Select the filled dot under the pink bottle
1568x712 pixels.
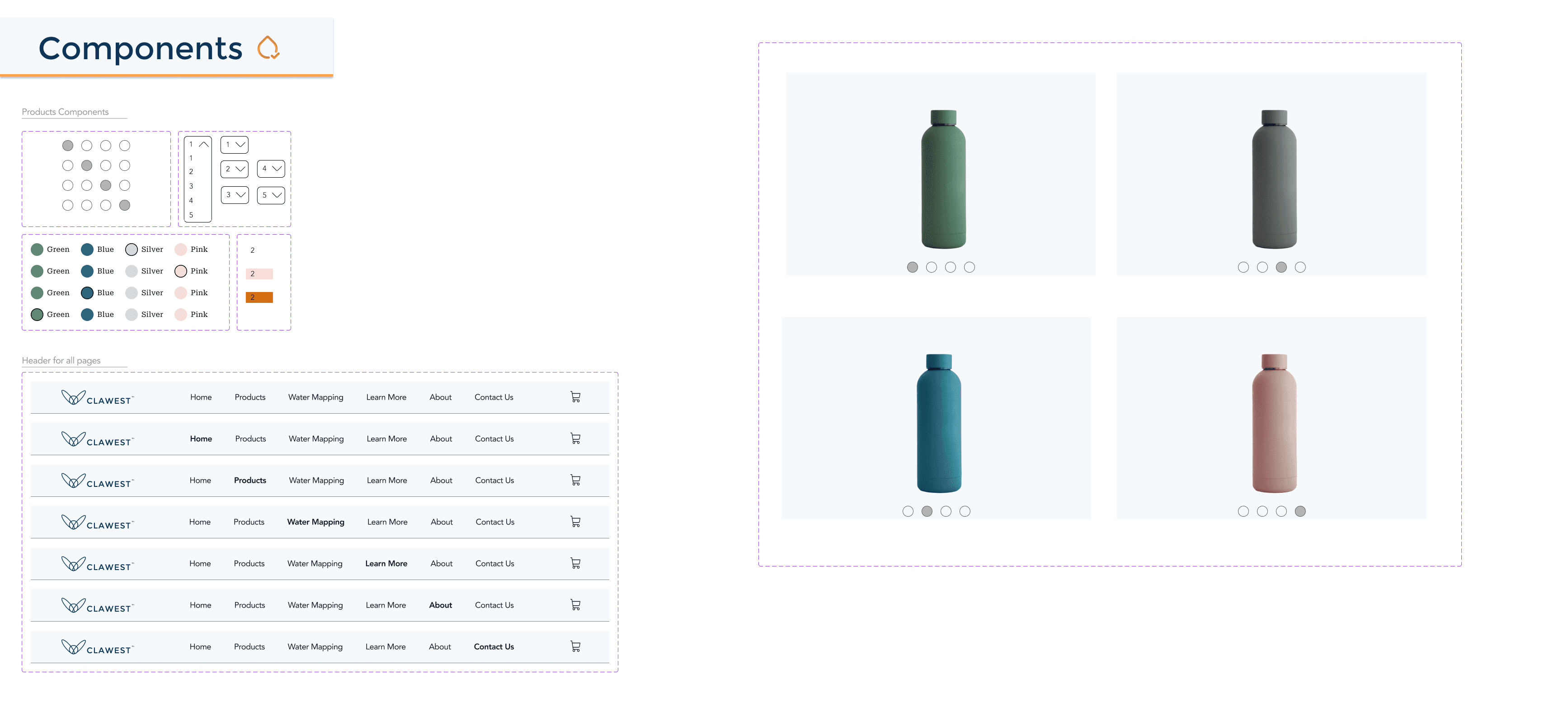coord(1300,511)
